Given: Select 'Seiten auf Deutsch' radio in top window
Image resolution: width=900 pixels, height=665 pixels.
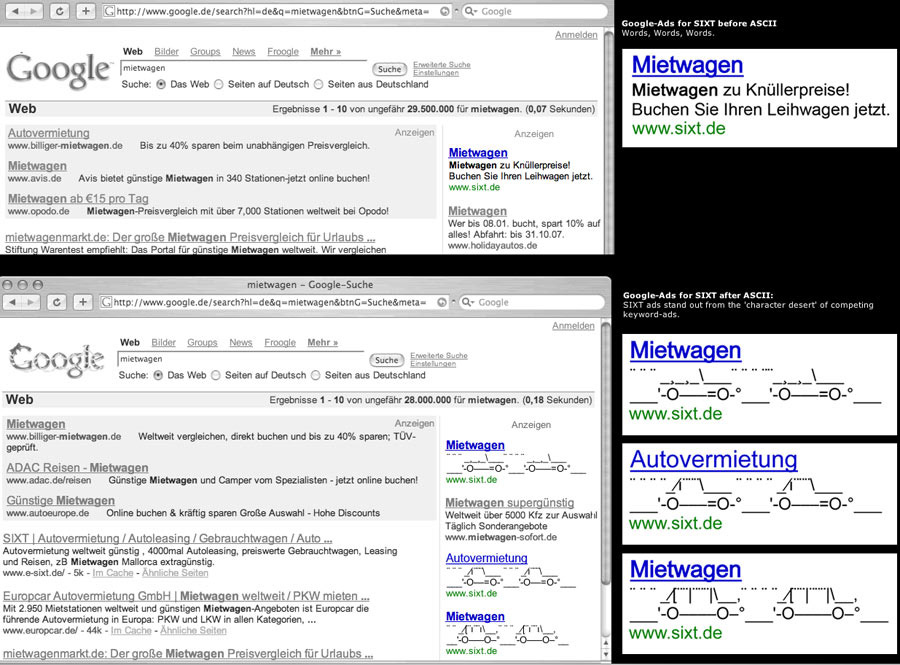Looking at the screenshot, I should pos(219,84).
